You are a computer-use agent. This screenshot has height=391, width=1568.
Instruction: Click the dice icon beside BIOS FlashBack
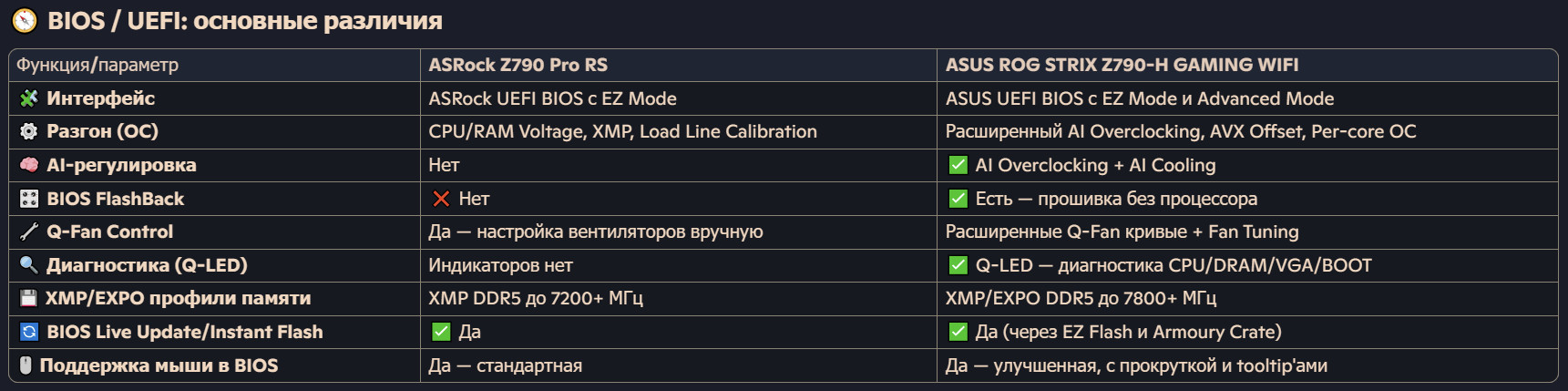pos(29,199)
